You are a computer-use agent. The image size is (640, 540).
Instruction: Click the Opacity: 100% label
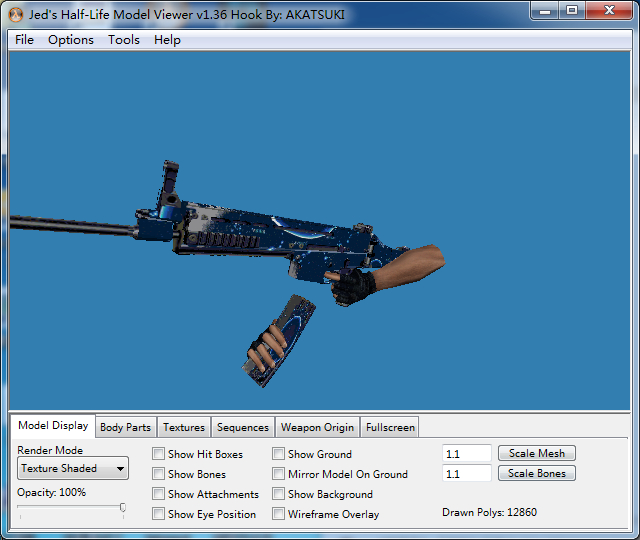pos(51,492)
